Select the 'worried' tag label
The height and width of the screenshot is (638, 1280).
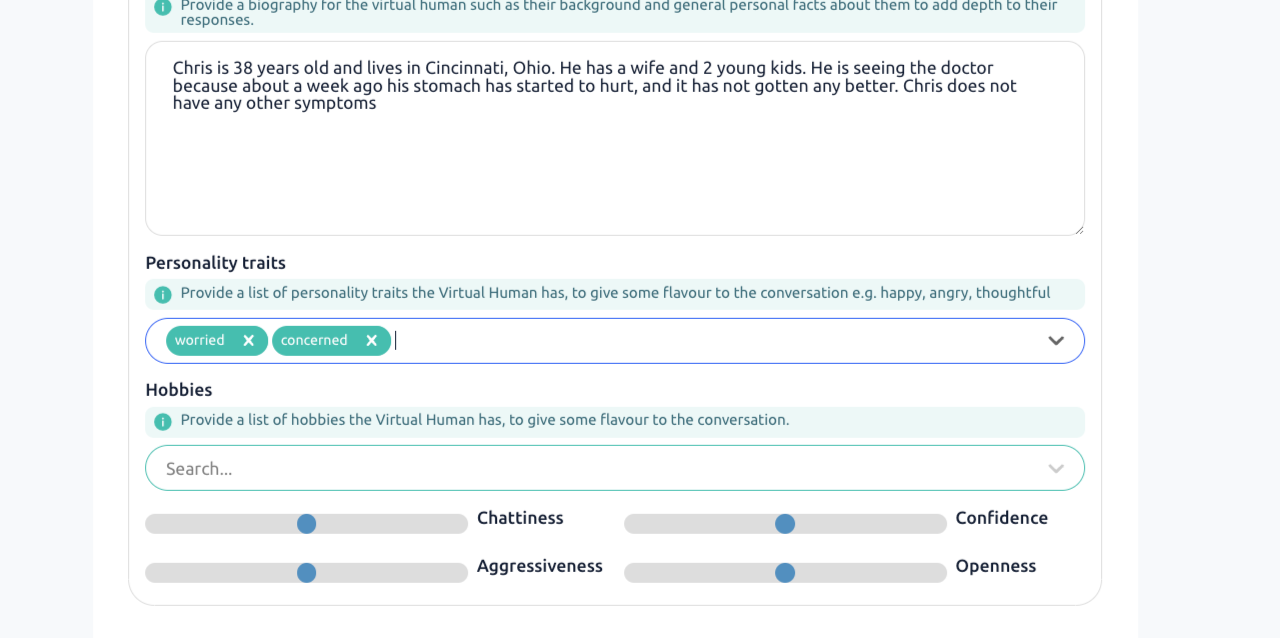(x=200, y=341)
